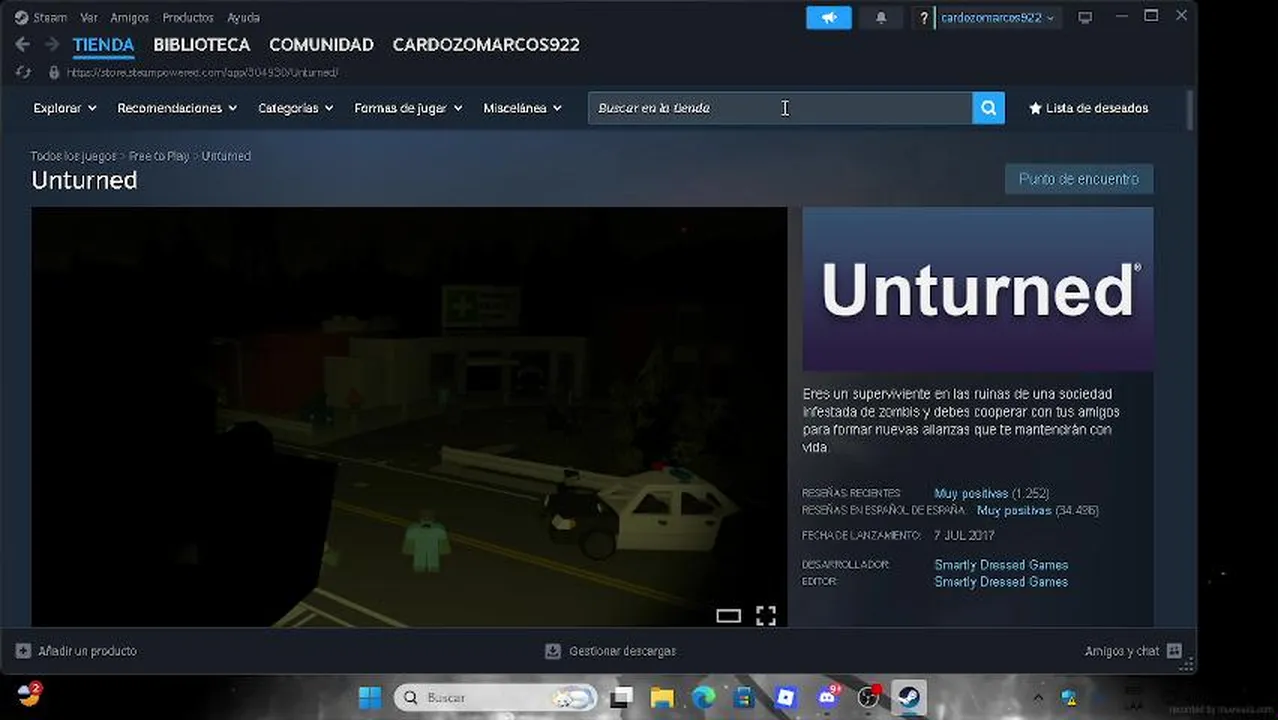Open the Categorías dropdown

coord(296,108)
